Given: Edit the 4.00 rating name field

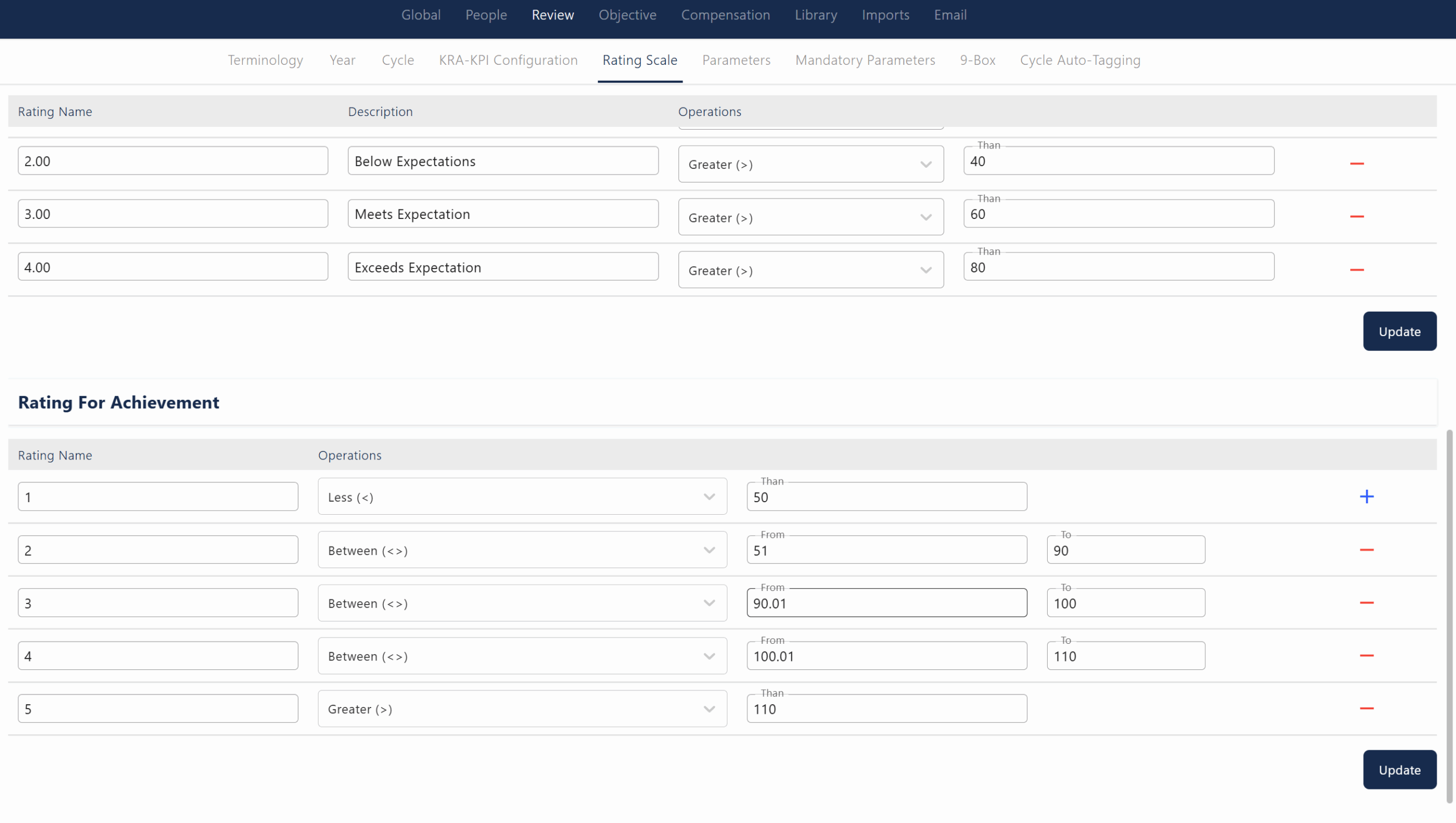Looking at the screenshot, I should [x=173, y=267].
